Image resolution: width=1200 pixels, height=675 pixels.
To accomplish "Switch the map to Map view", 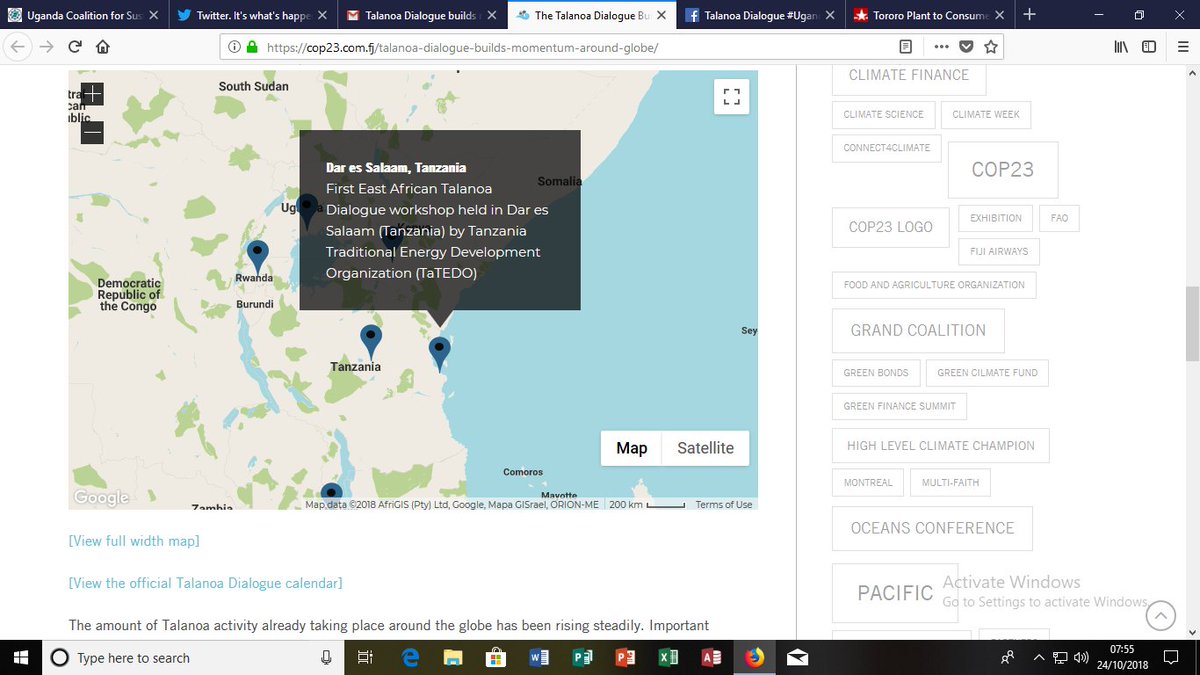I will click(631, 448).
